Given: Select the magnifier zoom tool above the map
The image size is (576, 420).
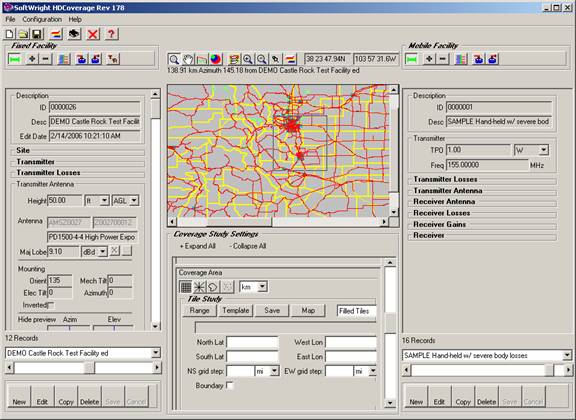Looking at the screenshot, I should point(174,59).
